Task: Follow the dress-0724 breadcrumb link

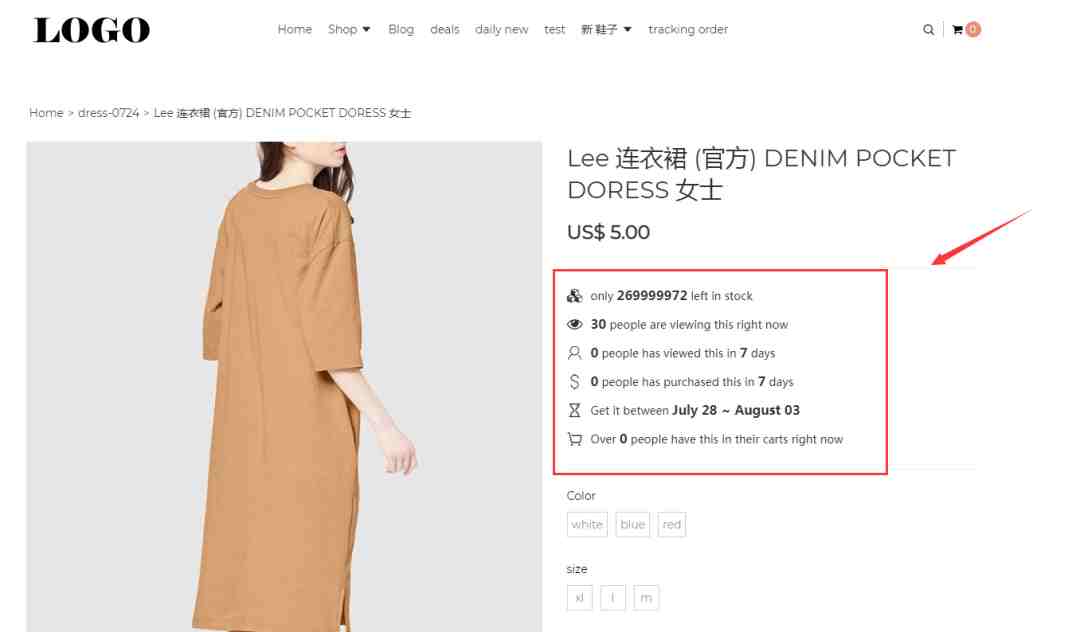Action: coord(108,113)
